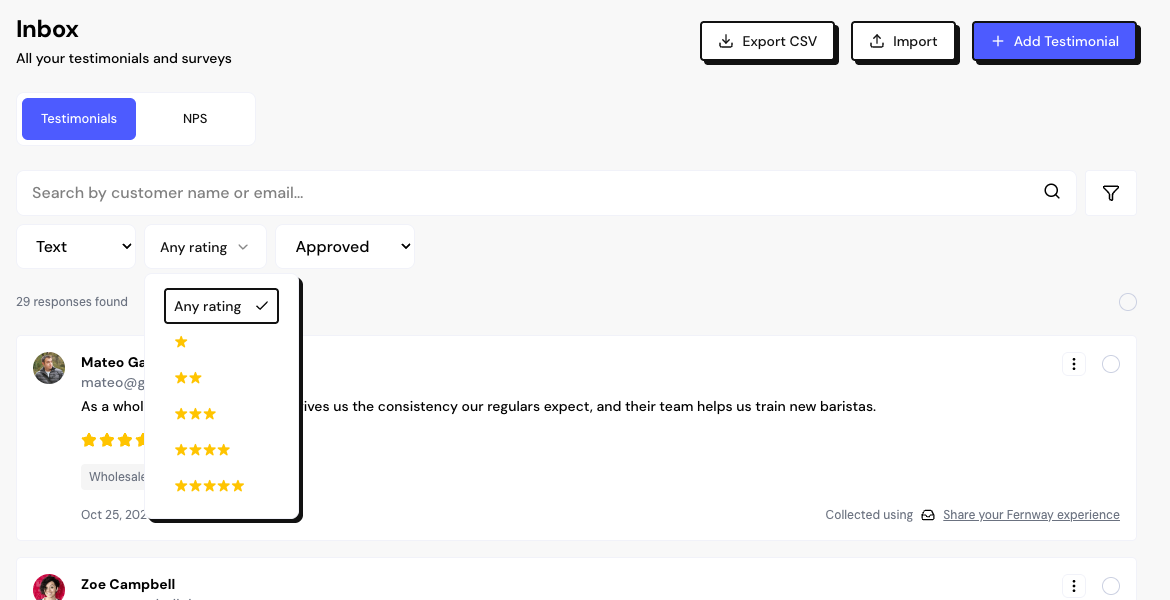This screenshot has height=600, width=1170.
Task: Toggle the select-all responses circle
Action: pyautogui.click(x=1127, y=302)
